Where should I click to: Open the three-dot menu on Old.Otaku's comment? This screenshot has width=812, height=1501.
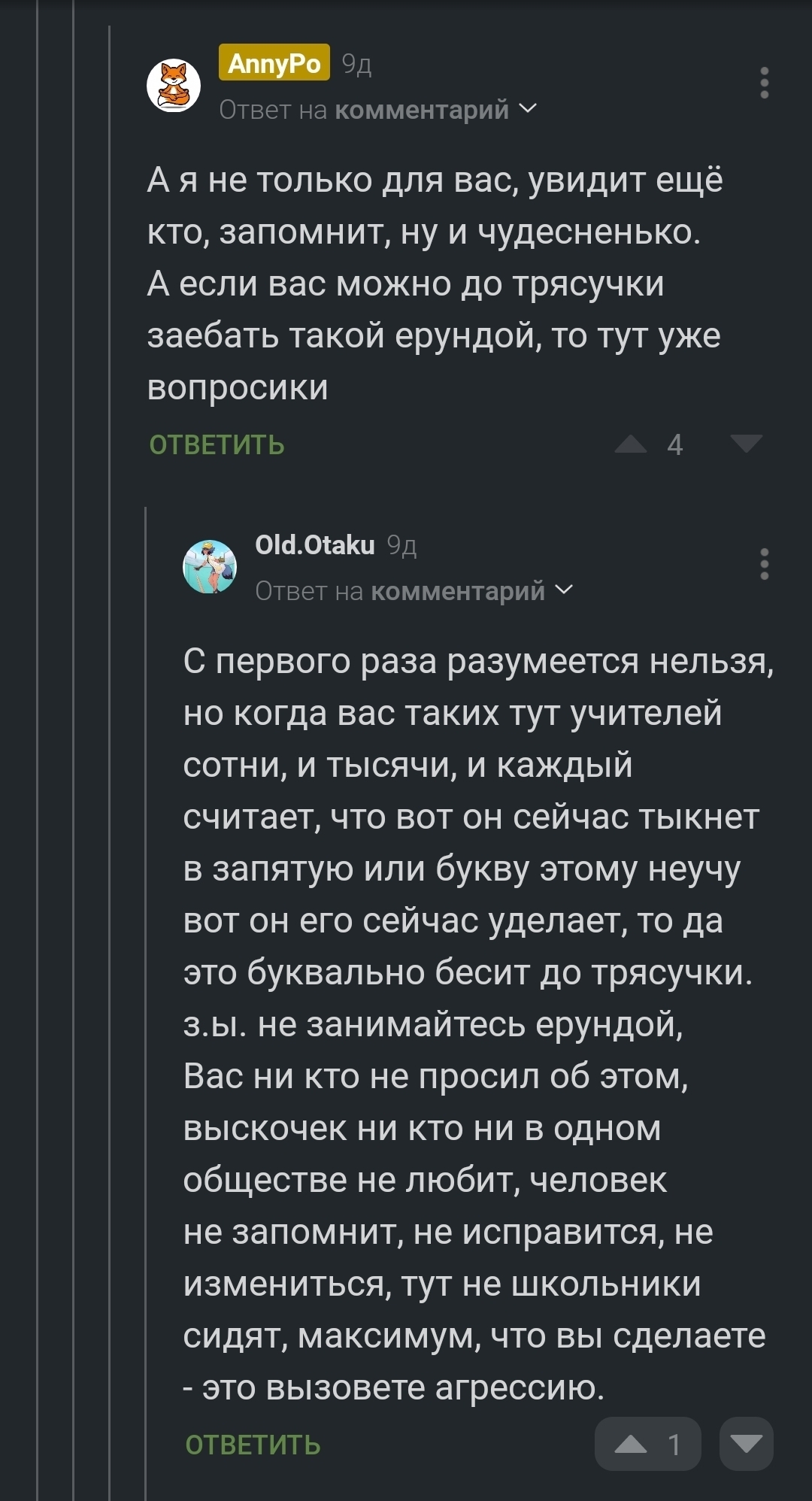pyautogui.click(x=764, y=564)
